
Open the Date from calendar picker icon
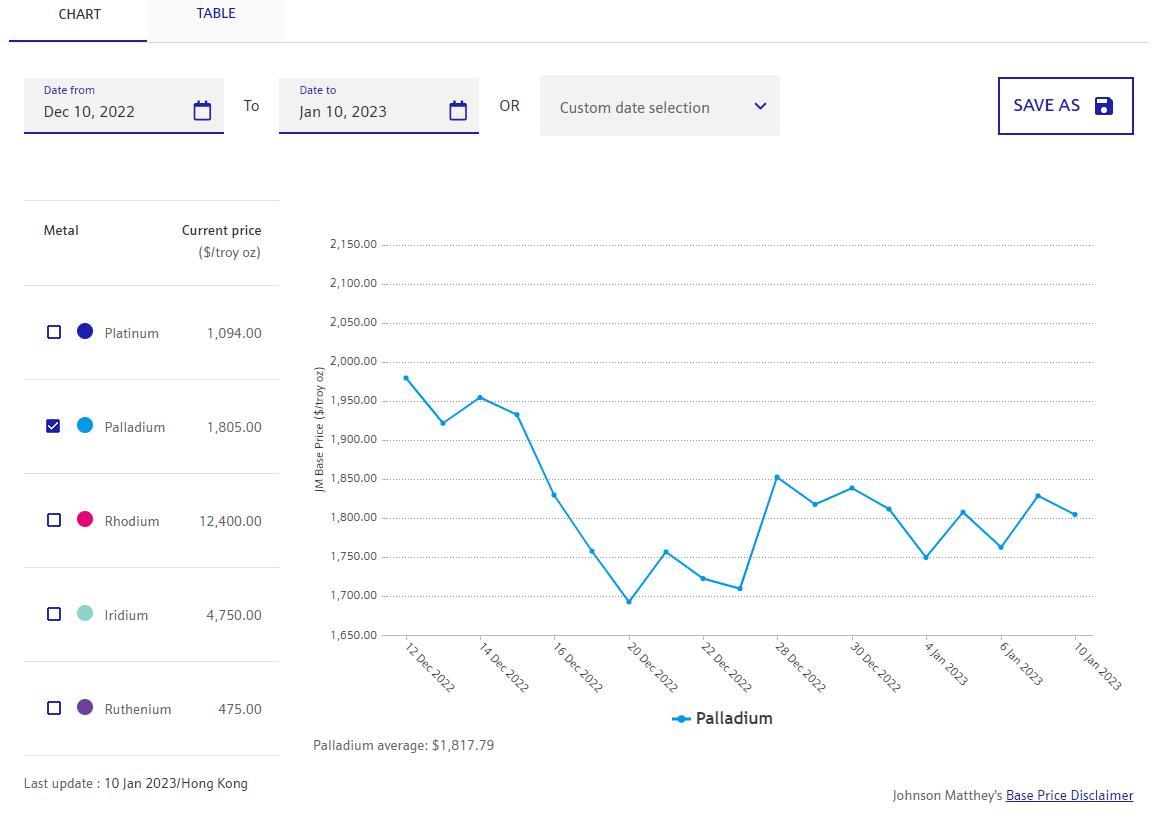click(202, 111)
